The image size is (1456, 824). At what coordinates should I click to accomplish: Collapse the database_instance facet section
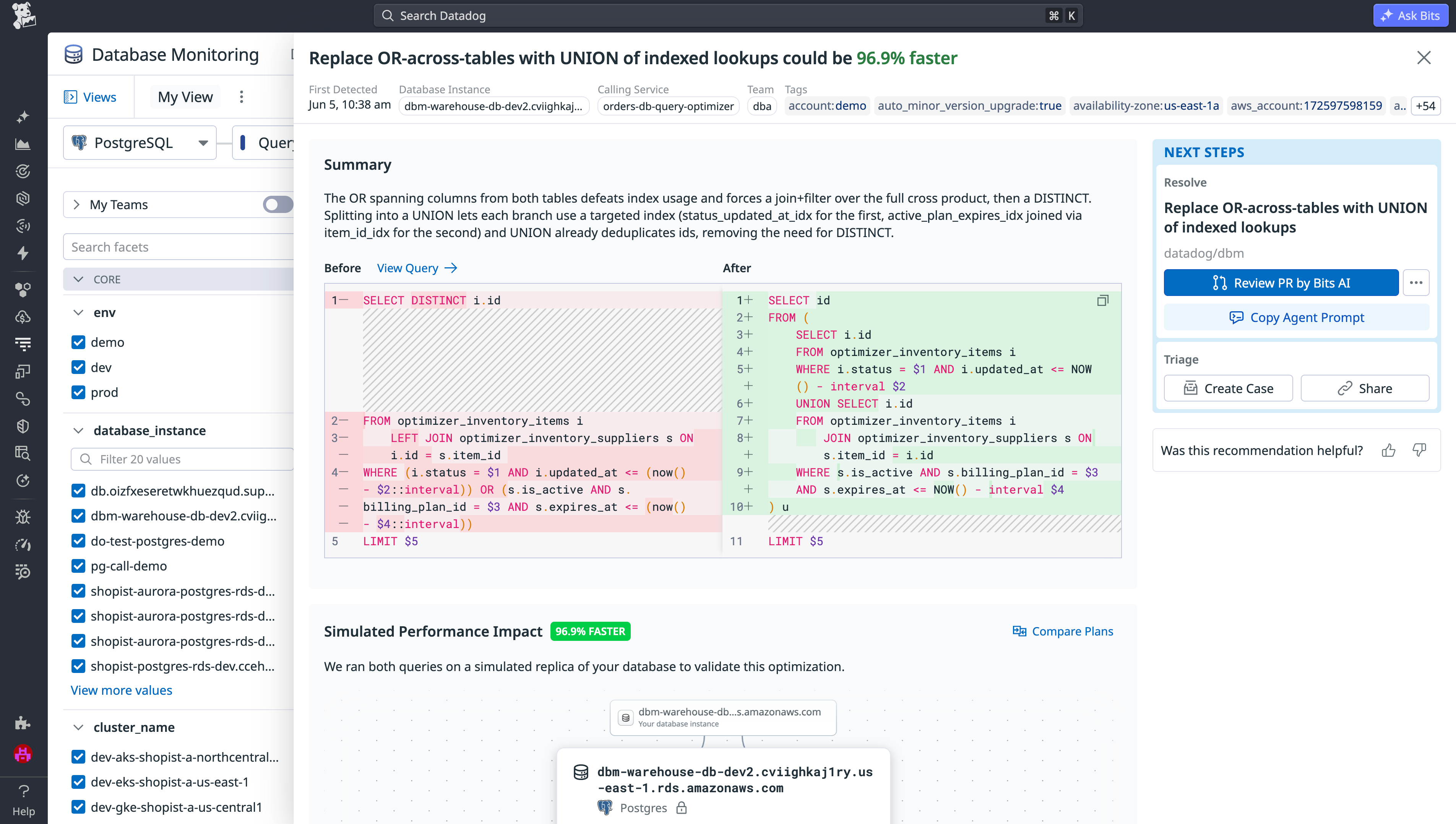pos(79,431)
